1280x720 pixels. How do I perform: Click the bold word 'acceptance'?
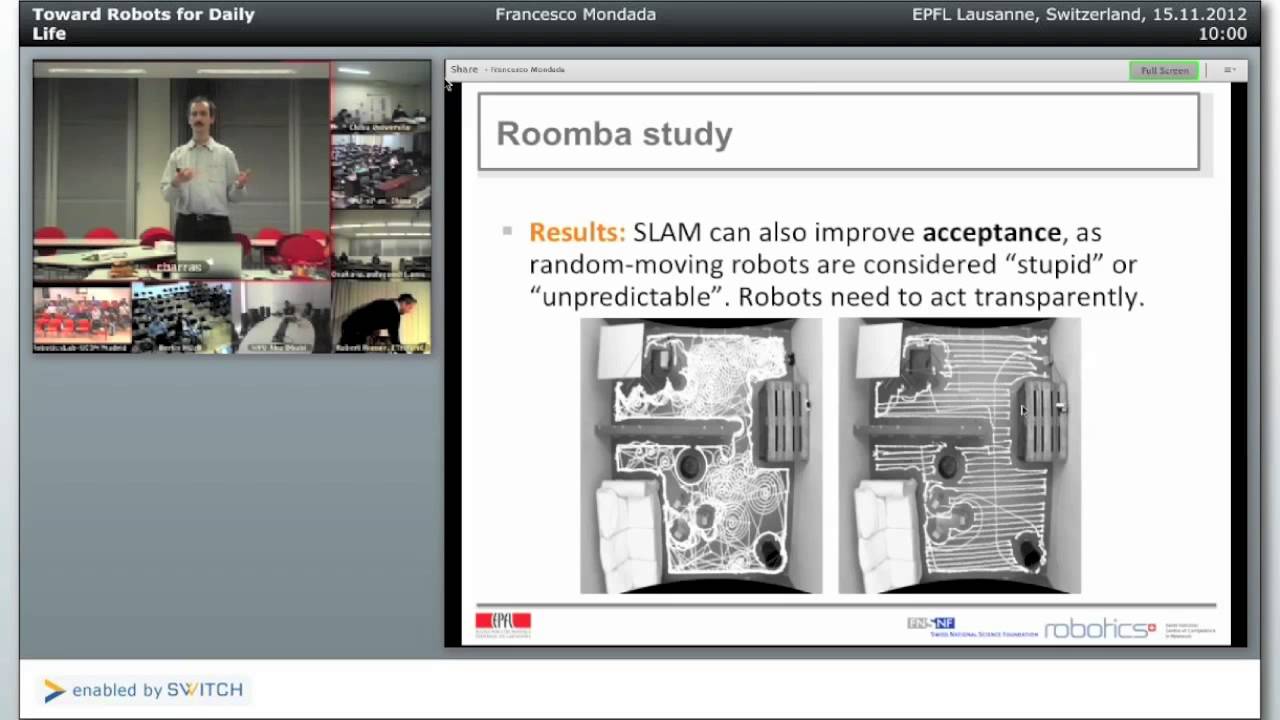[x=991, y=232]
